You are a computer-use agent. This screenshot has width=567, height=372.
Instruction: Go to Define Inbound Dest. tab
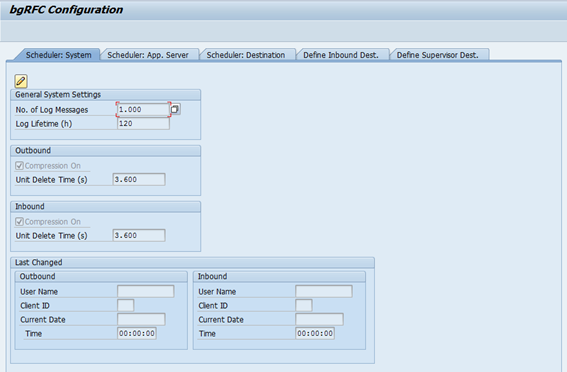[x=341, y=55]
